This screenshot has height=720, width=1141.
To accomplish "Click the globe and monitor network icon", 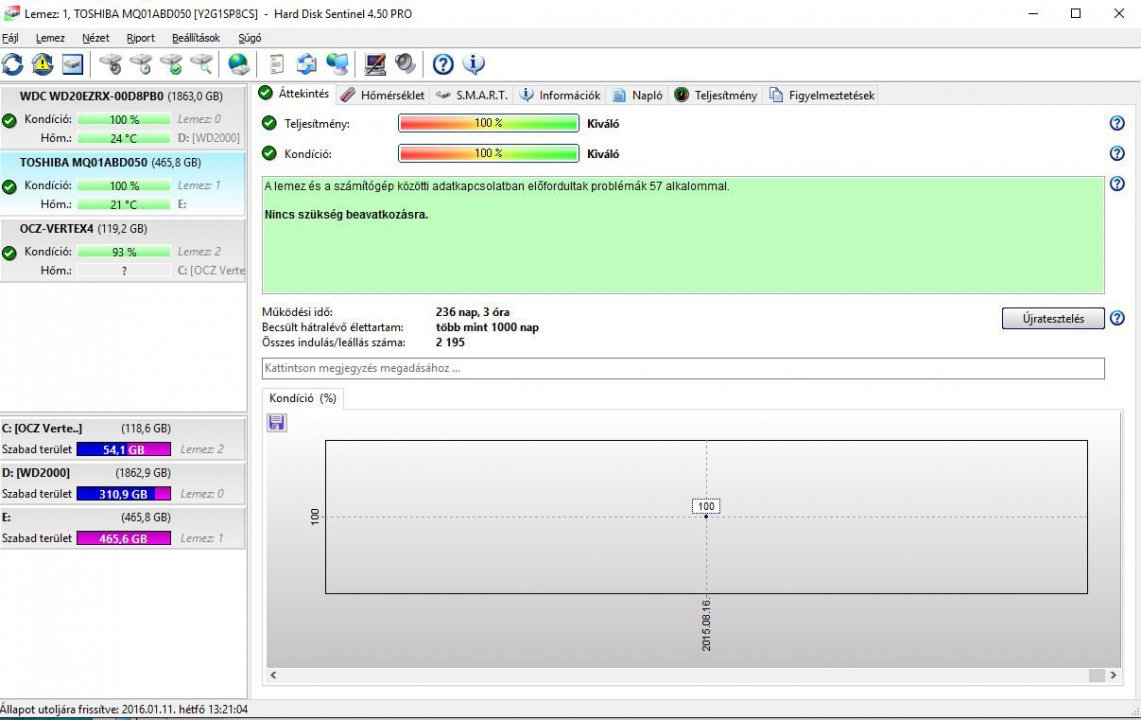I will [x=337, y=65].
